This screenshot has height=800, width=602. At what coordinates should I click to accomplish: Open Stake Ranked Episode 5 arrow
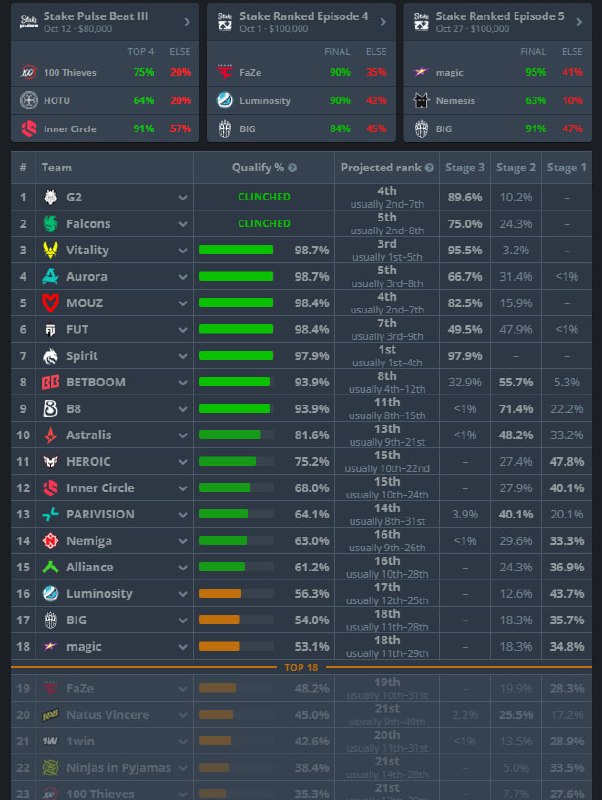[x=579, y=22]
